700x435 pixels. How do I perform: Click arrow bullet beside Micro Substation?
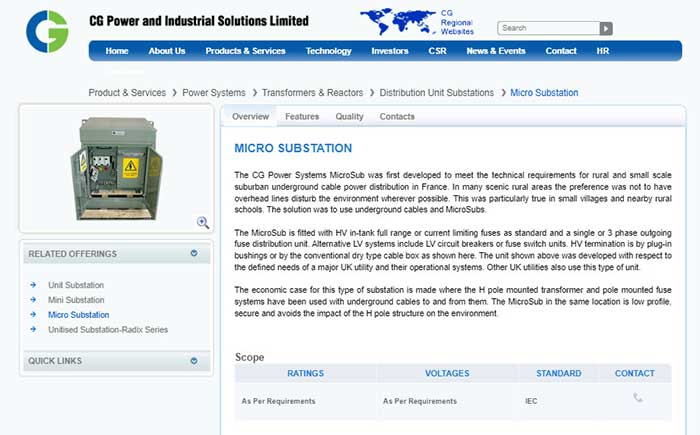tap(33, 314)
